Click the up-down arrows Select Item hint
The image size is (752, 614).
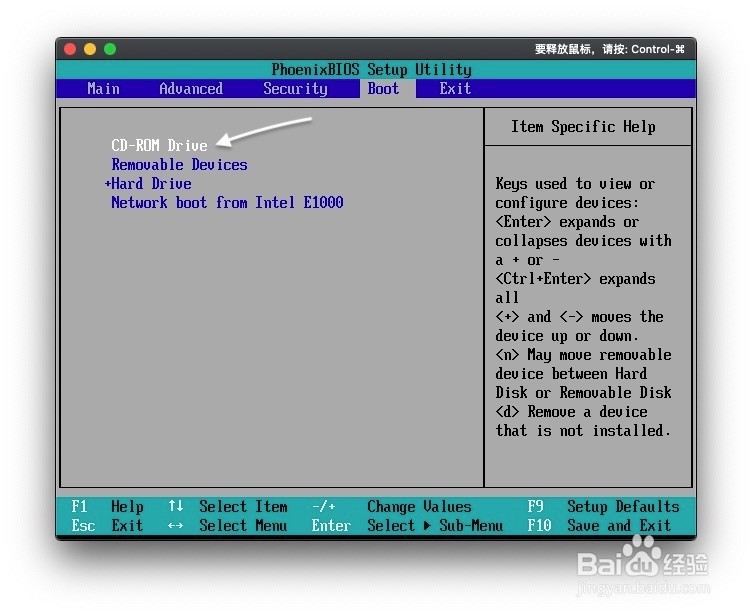[228, 507]
